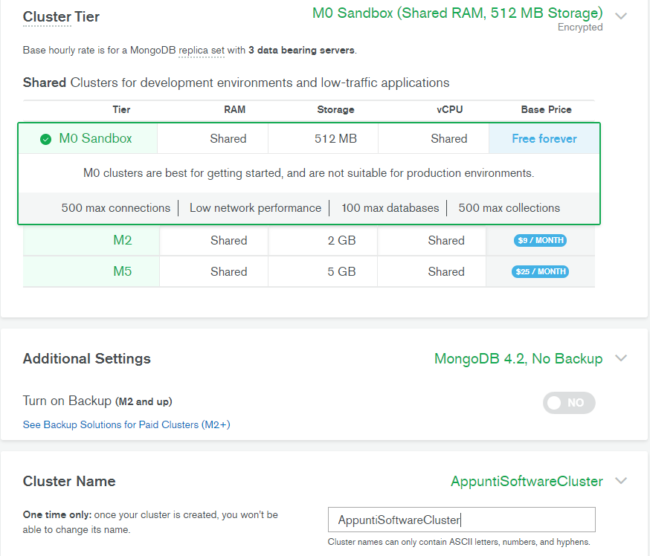Click the Additional Settings heading
This screenshot has width=650, height=556.
tap(87, 359)
